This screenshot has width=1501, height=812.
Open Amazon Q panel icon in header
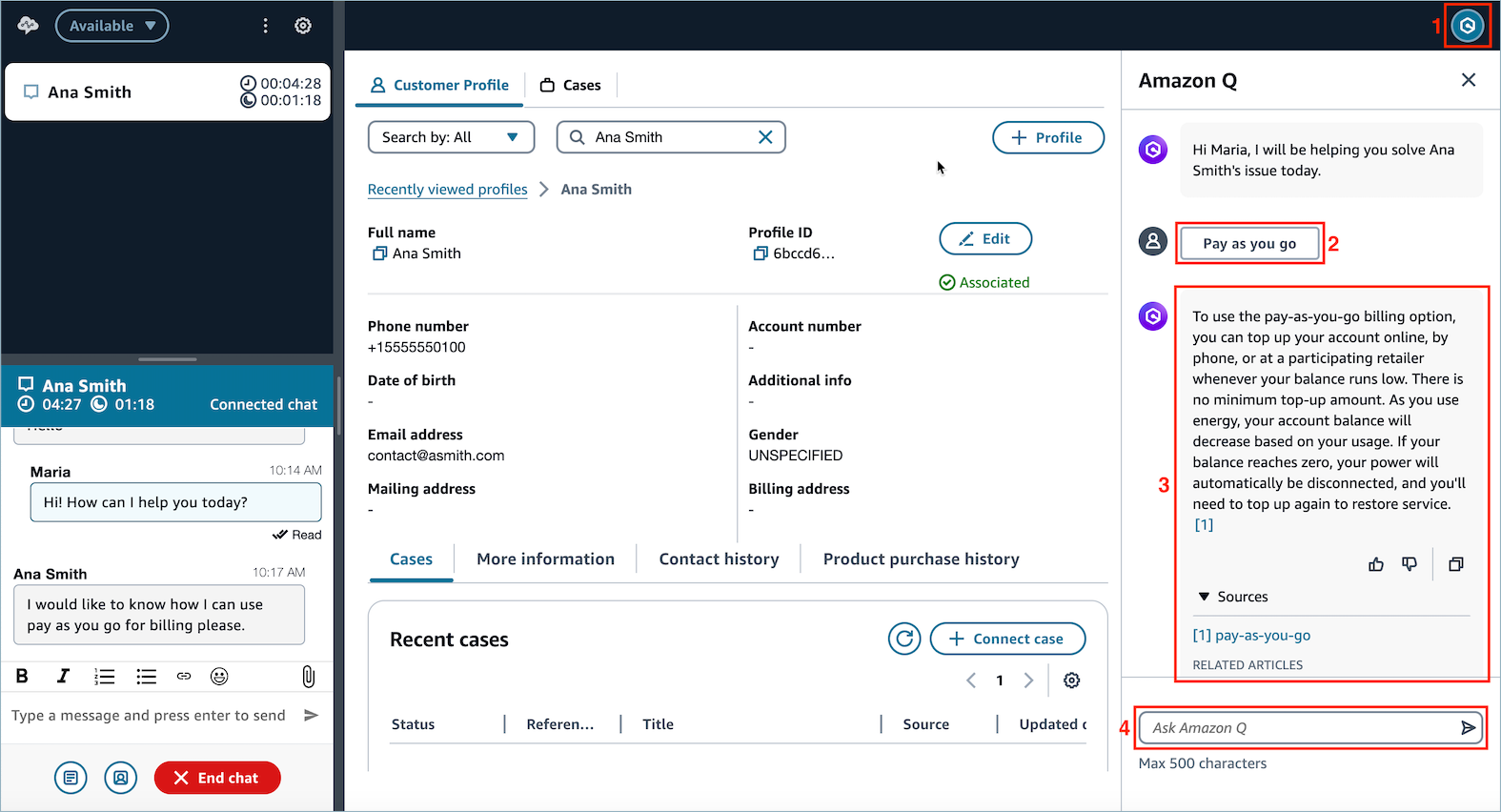(x=1468, y=26)
